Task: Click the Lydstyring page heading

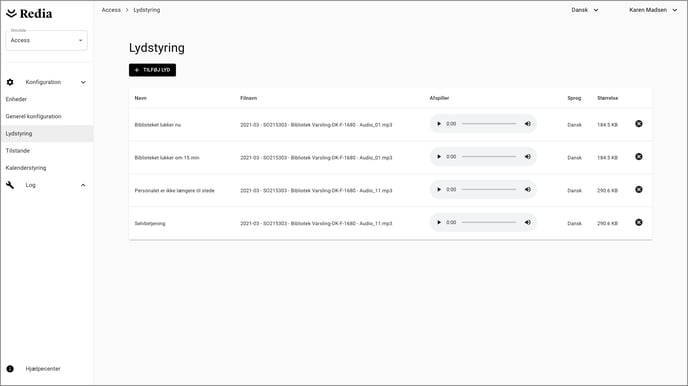Action: tap(157, 48)
